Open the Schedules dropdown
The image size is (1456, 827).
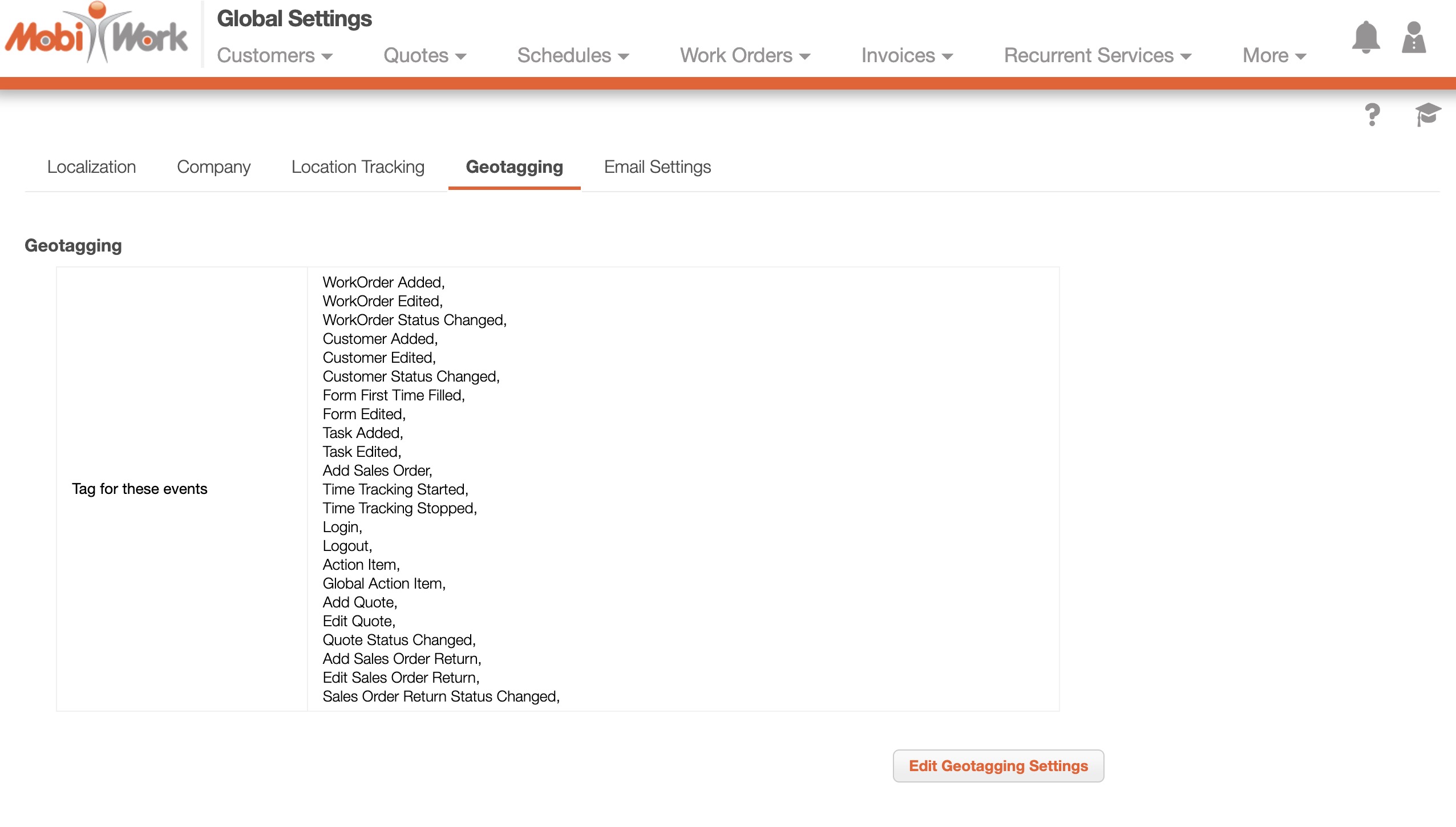(573, 55)
